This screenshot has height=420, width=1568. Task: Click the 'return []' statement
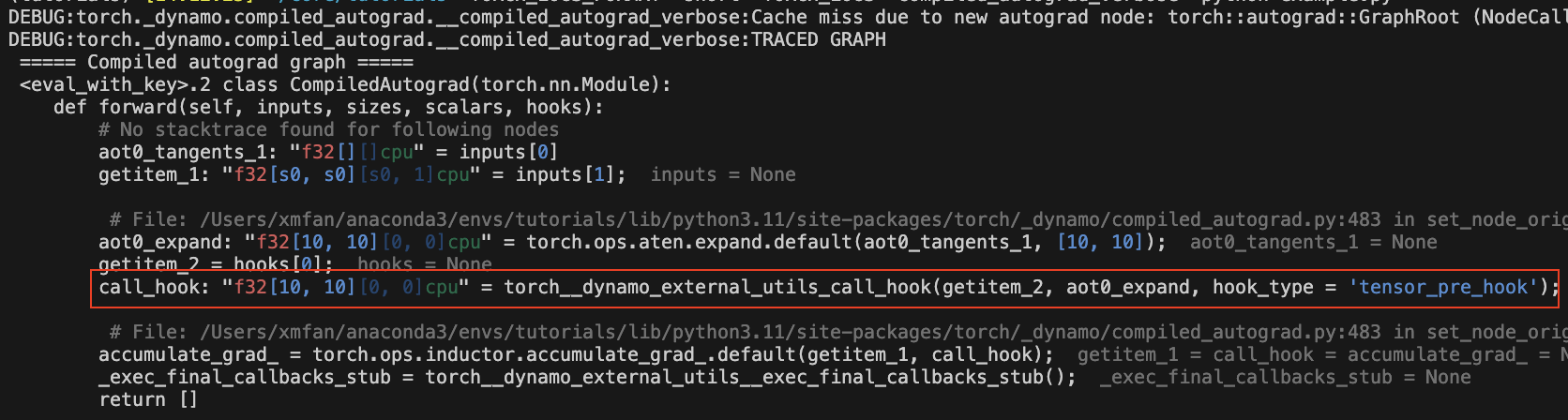(x=148, y=399)
